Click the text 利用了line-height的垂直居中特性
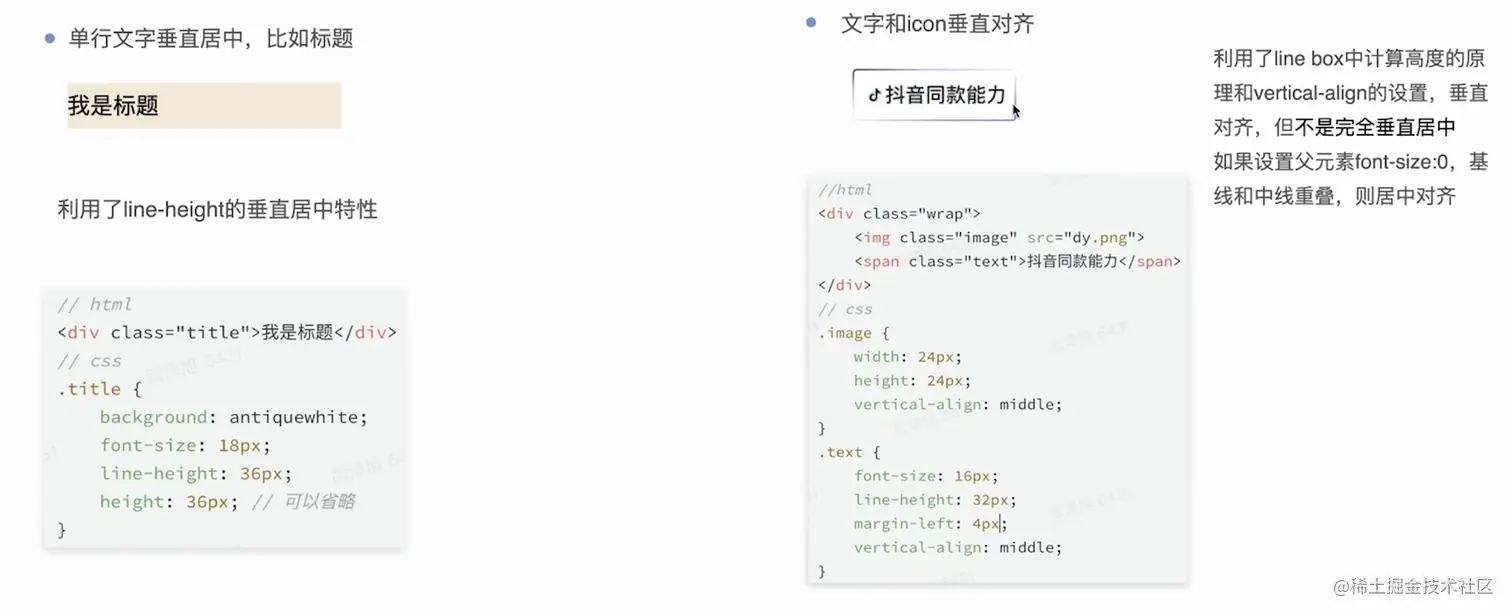The width and height of the screenshot is (1512, 615). click(217, 209)
